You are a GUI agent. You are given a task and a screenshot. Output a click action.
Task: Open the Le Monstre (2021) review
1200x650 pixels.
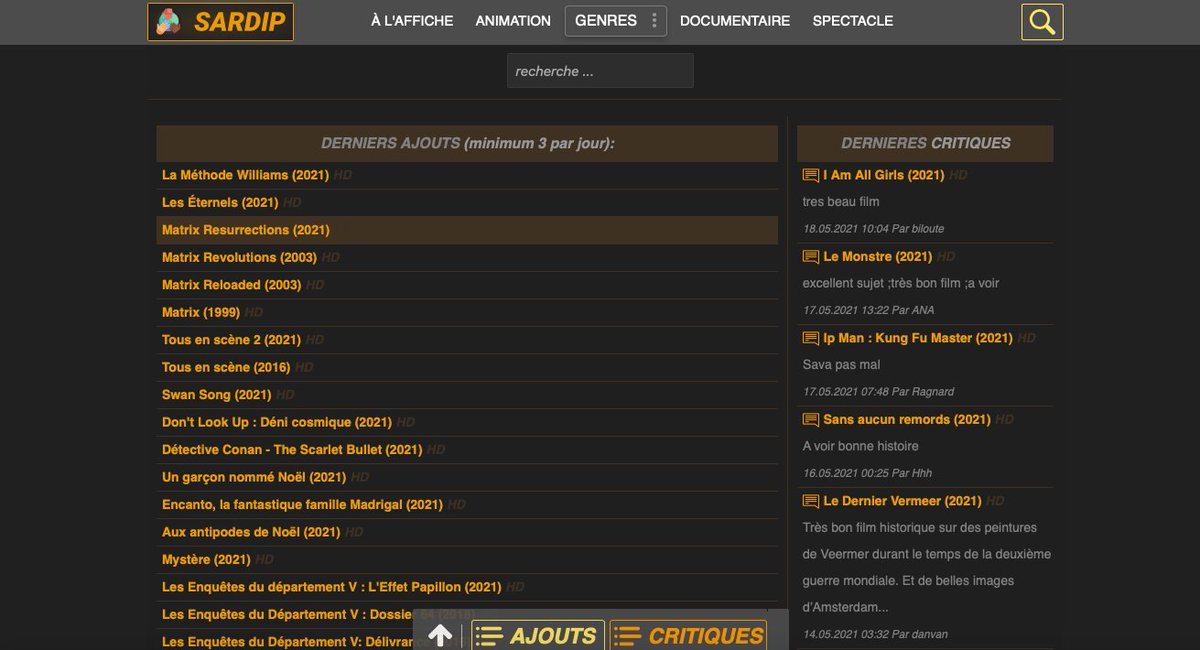[878, 257]
